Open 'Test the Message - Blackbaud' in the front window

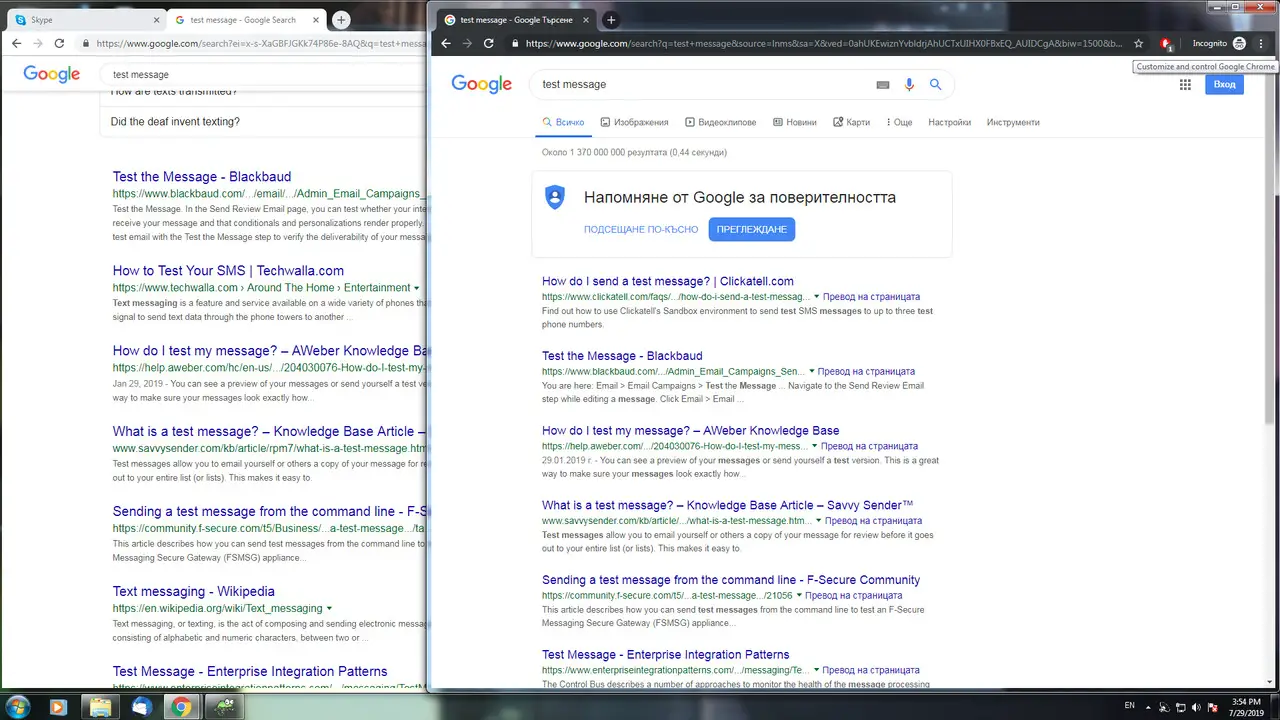(622, 356)
